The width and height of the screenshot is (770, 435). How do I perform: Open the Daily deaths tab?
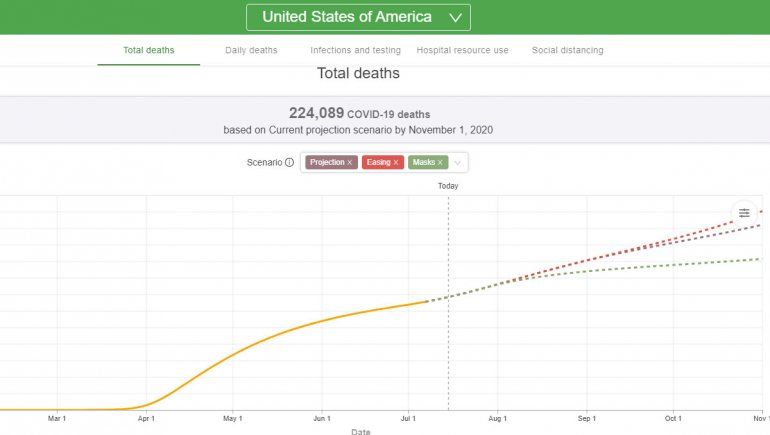[x=252, y=50]
